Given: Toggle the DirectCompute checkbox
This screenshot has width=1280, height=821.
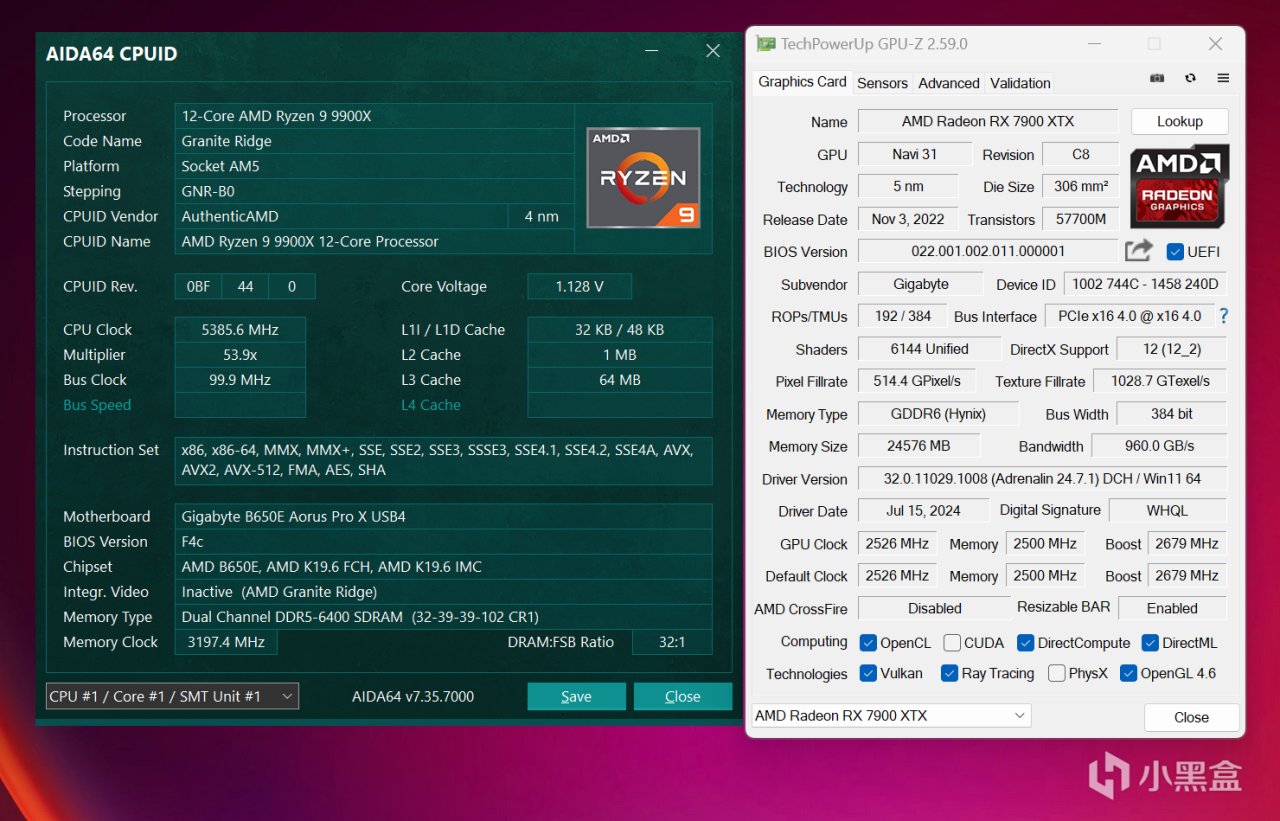Looking at the screenshot, I should (1025, 643).
